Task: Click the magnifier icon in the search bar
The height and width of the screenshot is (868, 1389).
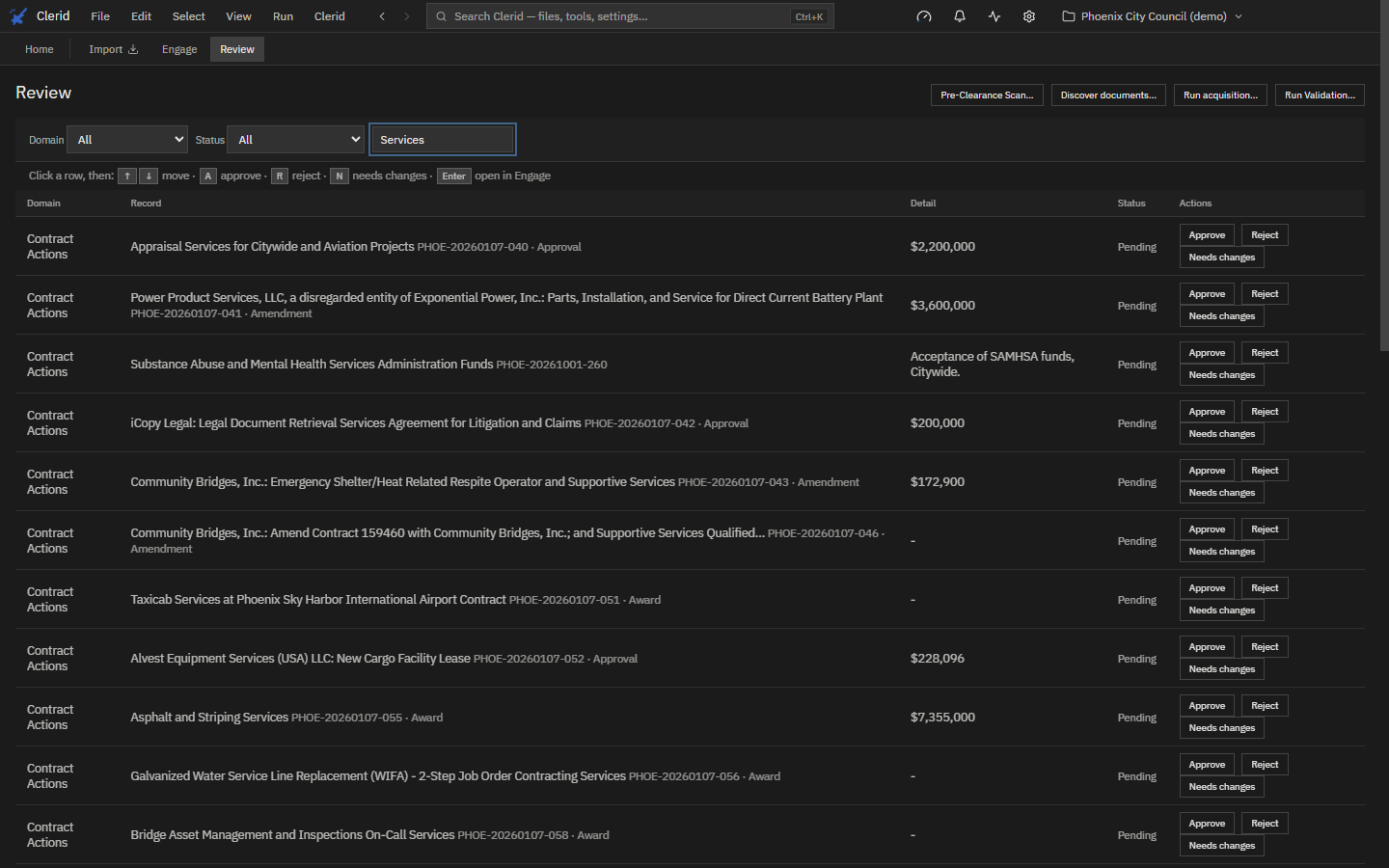Action: tap(441, 16)
